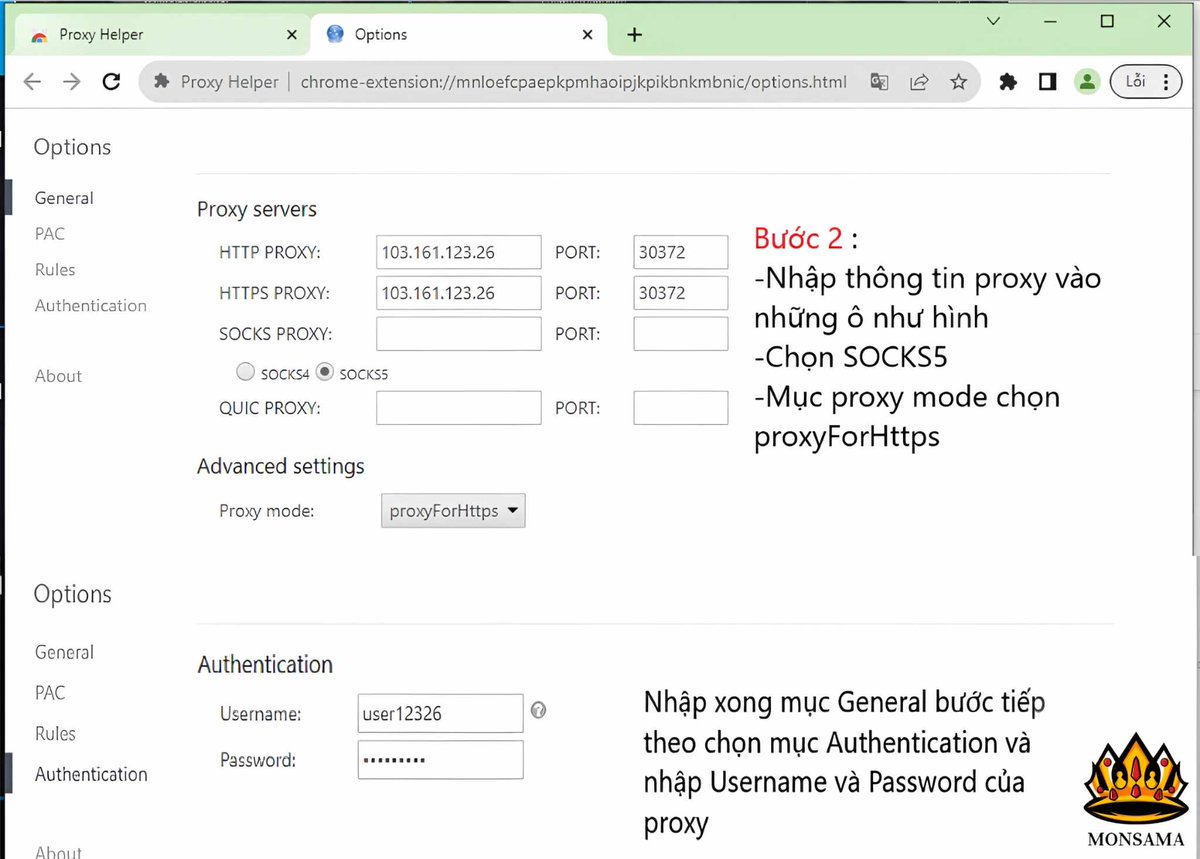Bookmark this page with the star icon
This screenshot has width=1200, height=859.
(959, 82)
